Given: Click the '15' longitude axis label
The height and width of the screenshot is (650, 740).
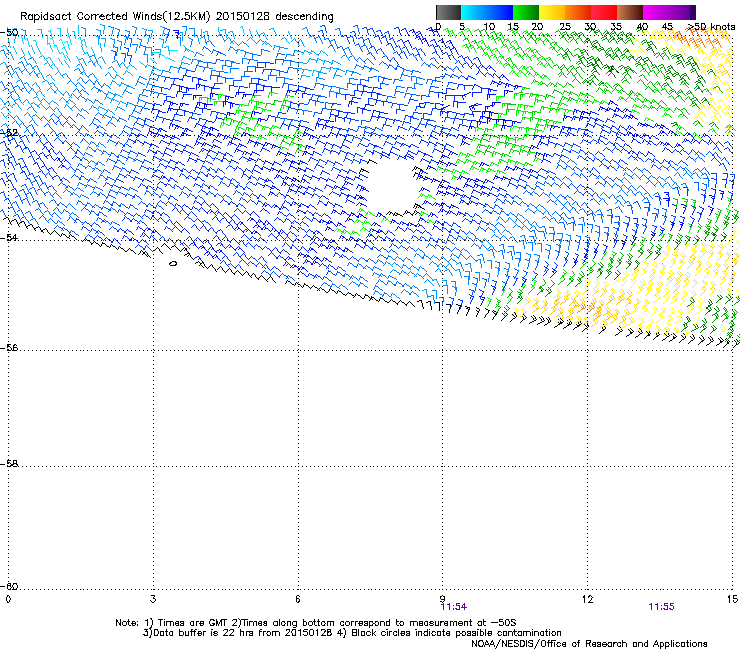Looking at the screenshot, I should click(732, 599).
